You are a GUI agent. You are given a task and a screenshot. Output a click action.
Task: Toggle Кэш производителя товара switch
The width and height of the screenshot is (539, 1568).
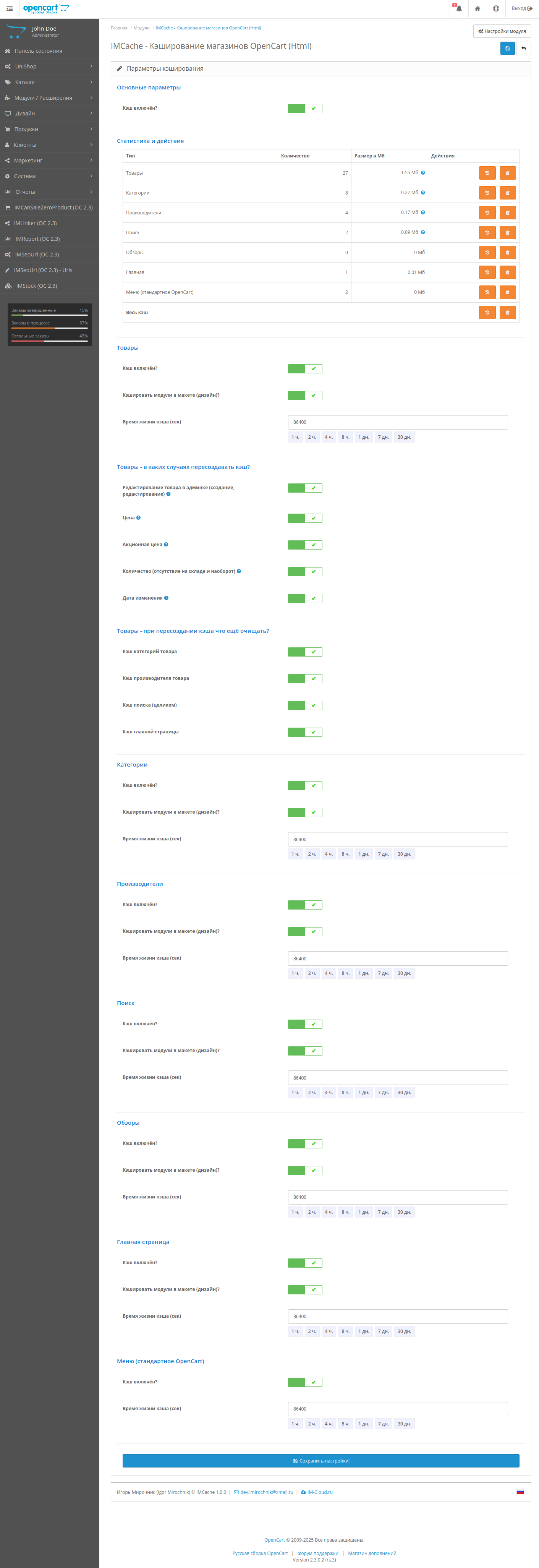point(305,679)
